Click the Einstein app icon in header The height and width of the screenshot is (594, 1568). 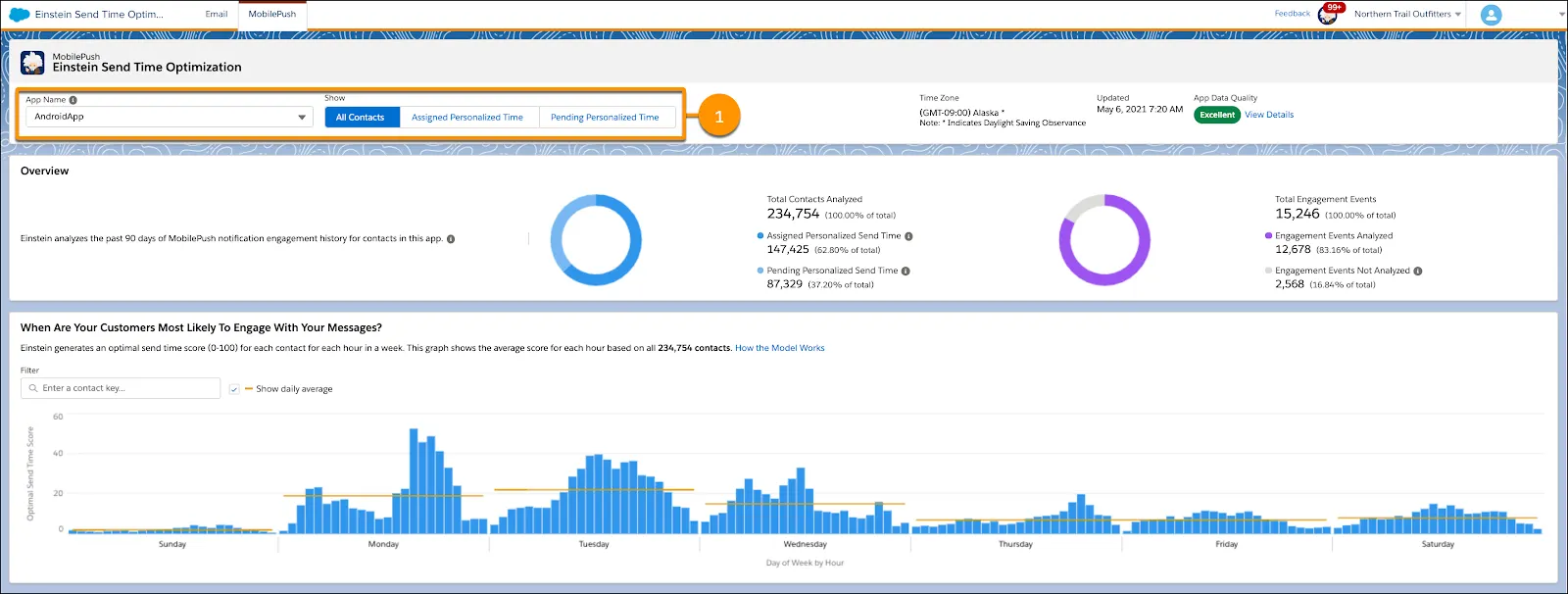pos(32,63)
